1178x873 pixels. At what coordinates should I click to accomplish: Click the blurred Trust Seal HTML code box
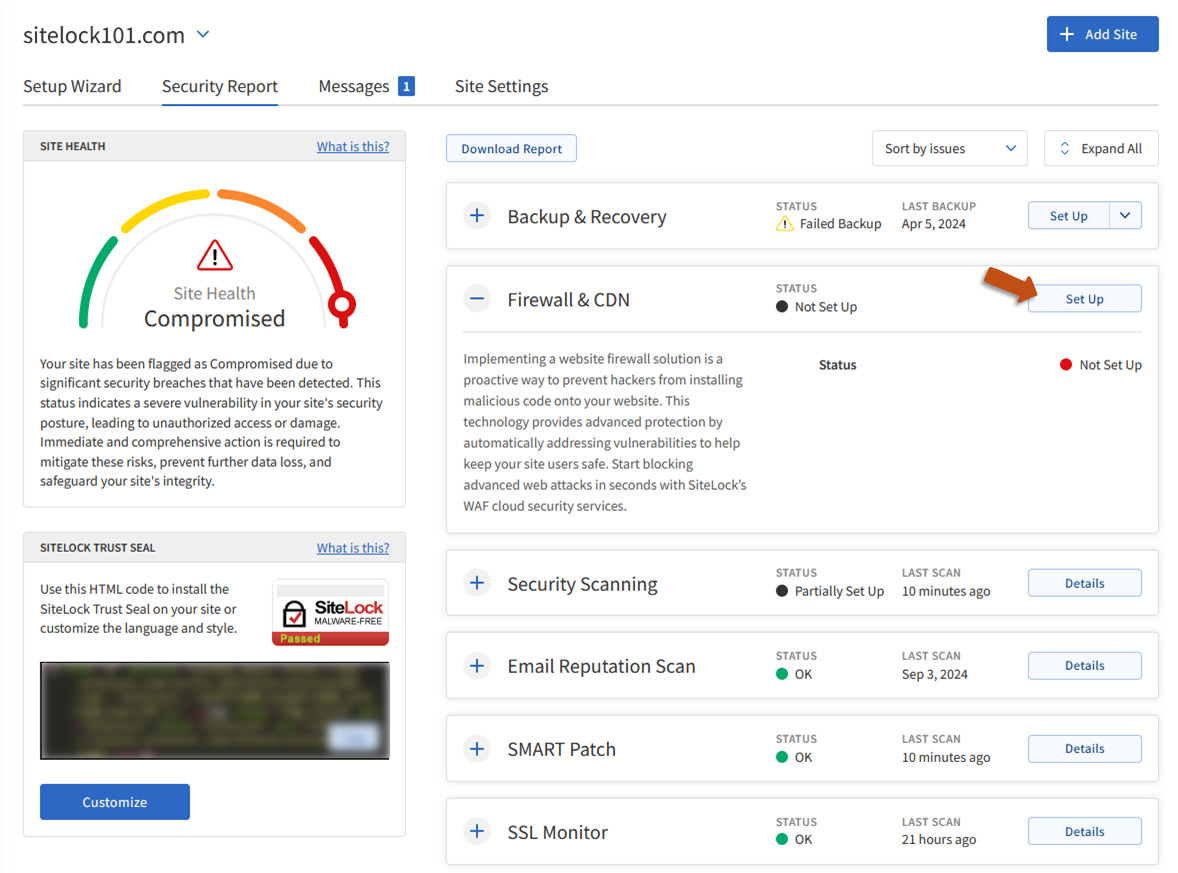point(214,710)
